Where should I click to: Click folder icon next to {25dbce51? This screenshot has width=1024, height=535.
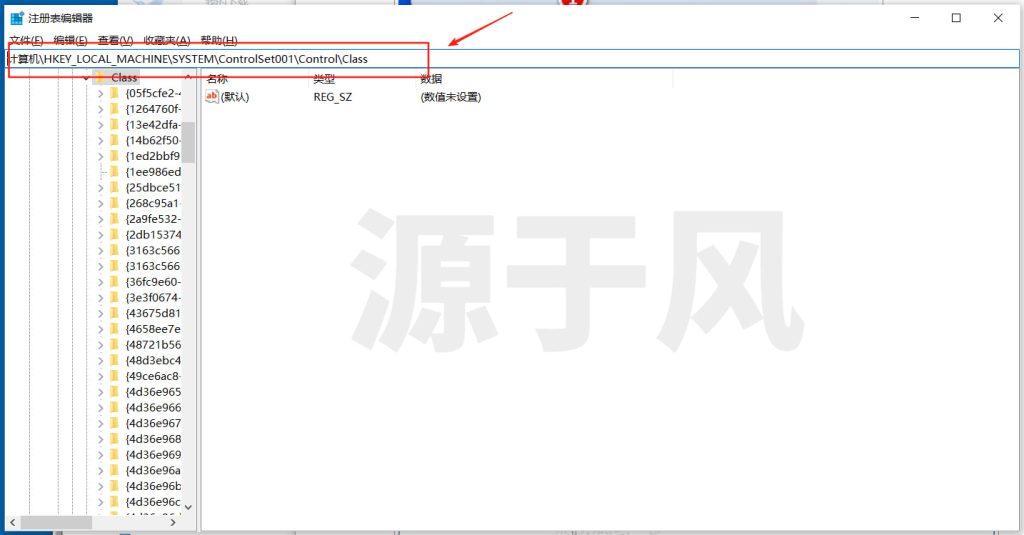[115, 187]
